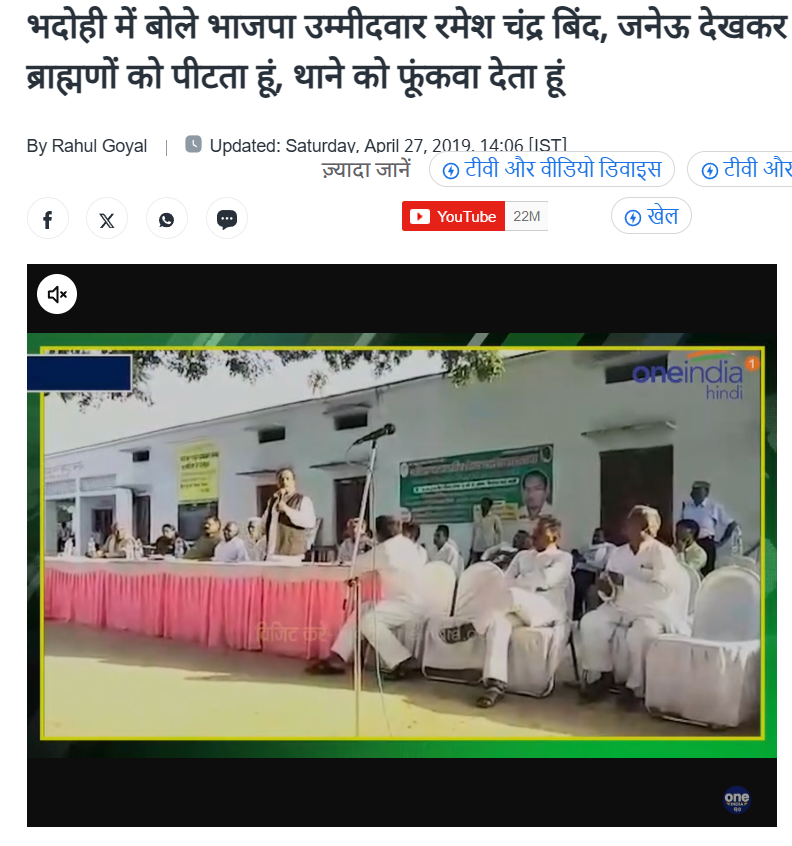The height and width of the screenshot is (846, 792).
Task: Share article via WhatsApp icon
Action: 167,219
